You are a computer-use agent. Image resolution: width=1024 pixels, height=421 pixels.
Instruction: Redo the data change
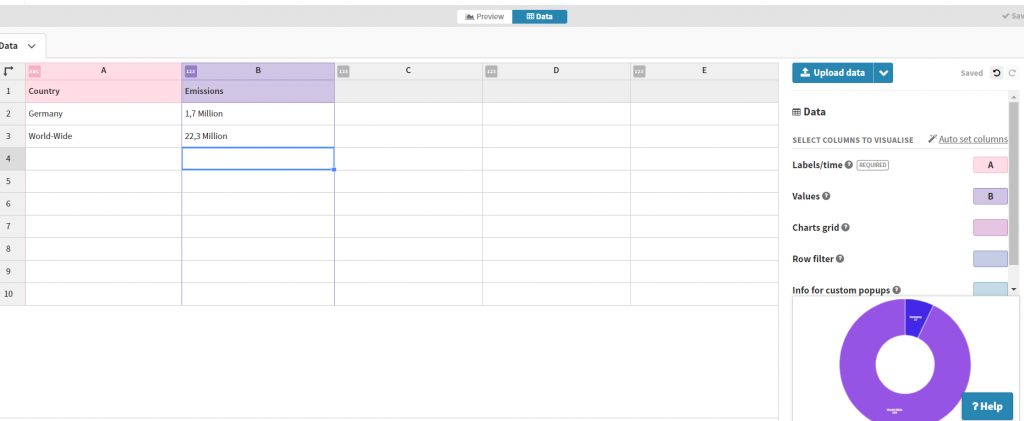pyautogui.click(x=1012, y=73)
